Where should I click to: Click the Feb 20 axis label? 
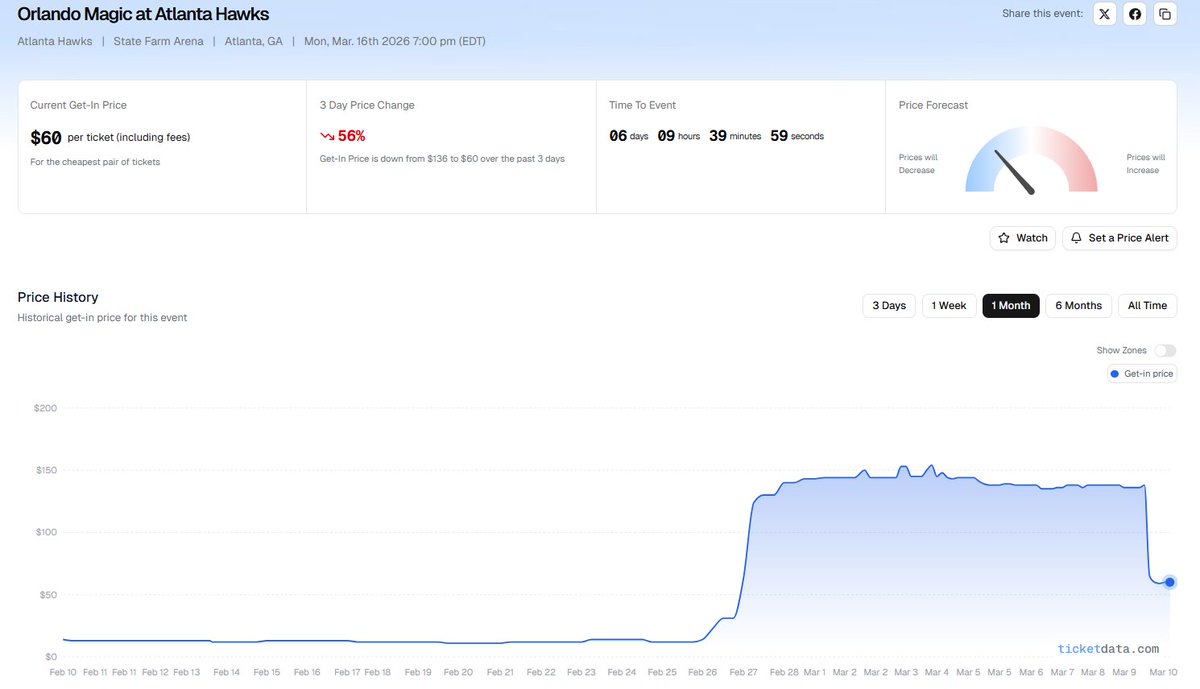458,673
